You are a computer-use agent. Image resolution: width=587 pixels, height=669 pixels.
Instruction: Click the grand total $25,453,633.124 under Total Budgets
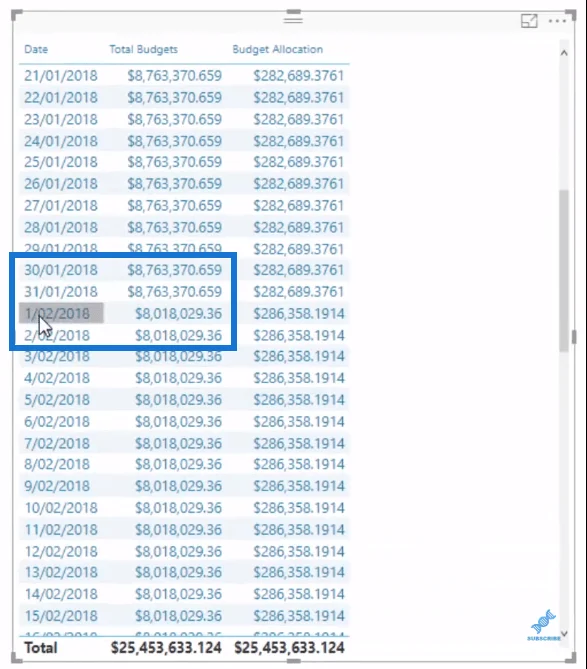(x=166, y=648)
